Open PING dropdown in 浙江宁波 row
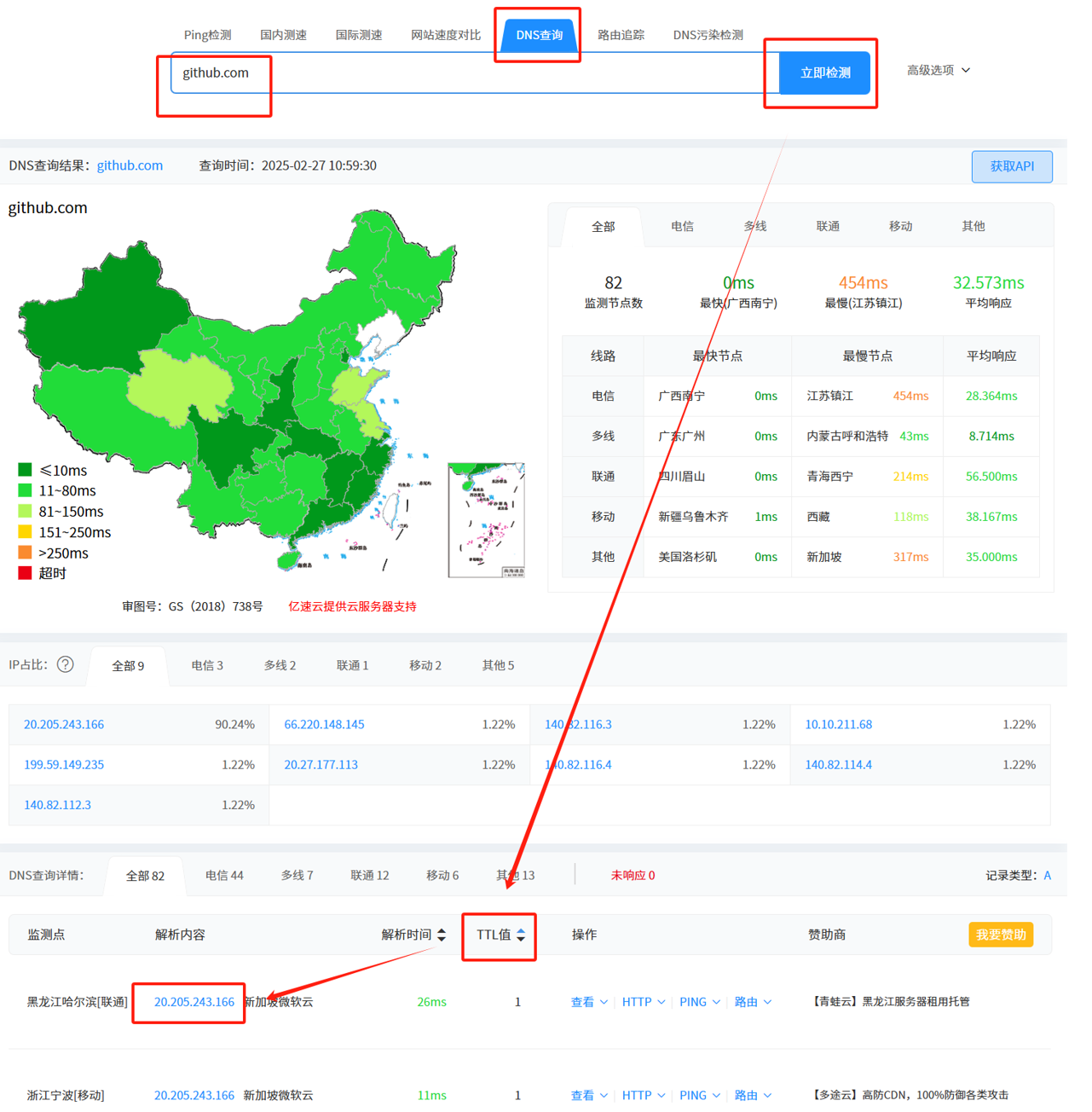This screenshot has width=1092, height=1112. pos(700,1095)
